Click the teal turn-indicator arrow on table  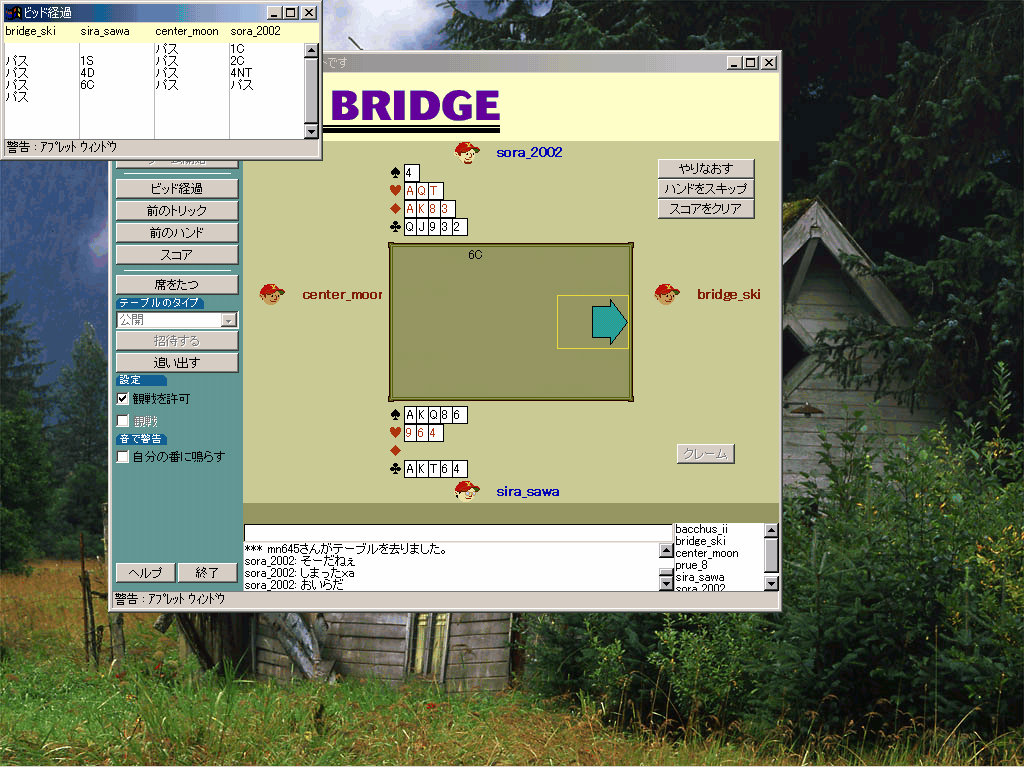609,322
